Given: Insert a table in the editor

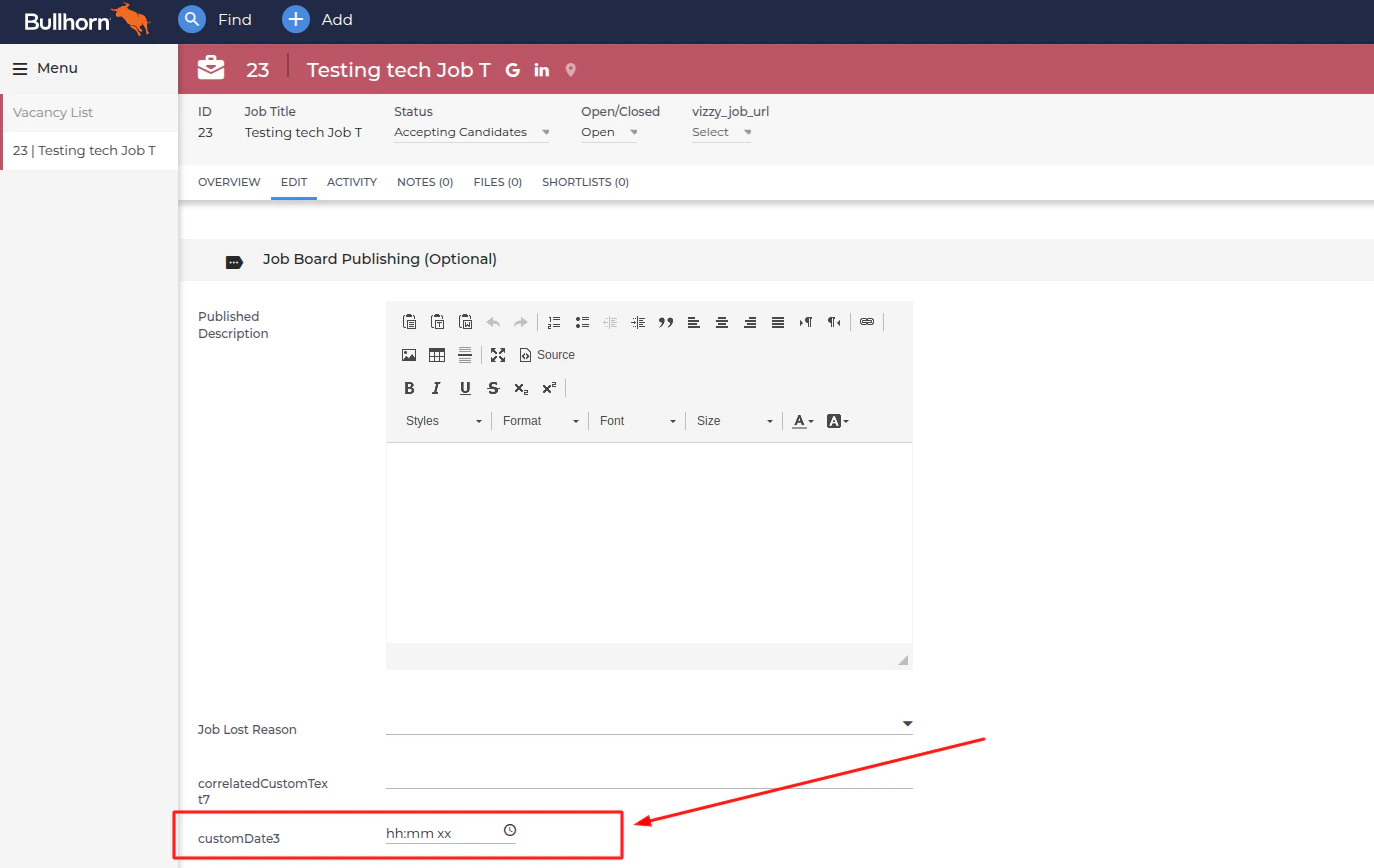Looking at the screenshot, I should pyautogui.click(x=437, y=355).
